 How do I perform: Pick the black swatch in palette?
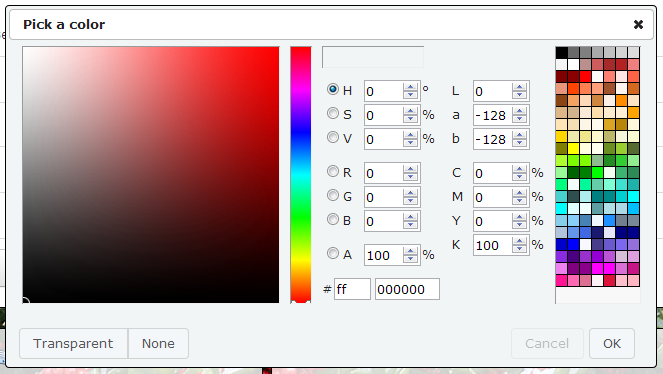coord(562,52)
